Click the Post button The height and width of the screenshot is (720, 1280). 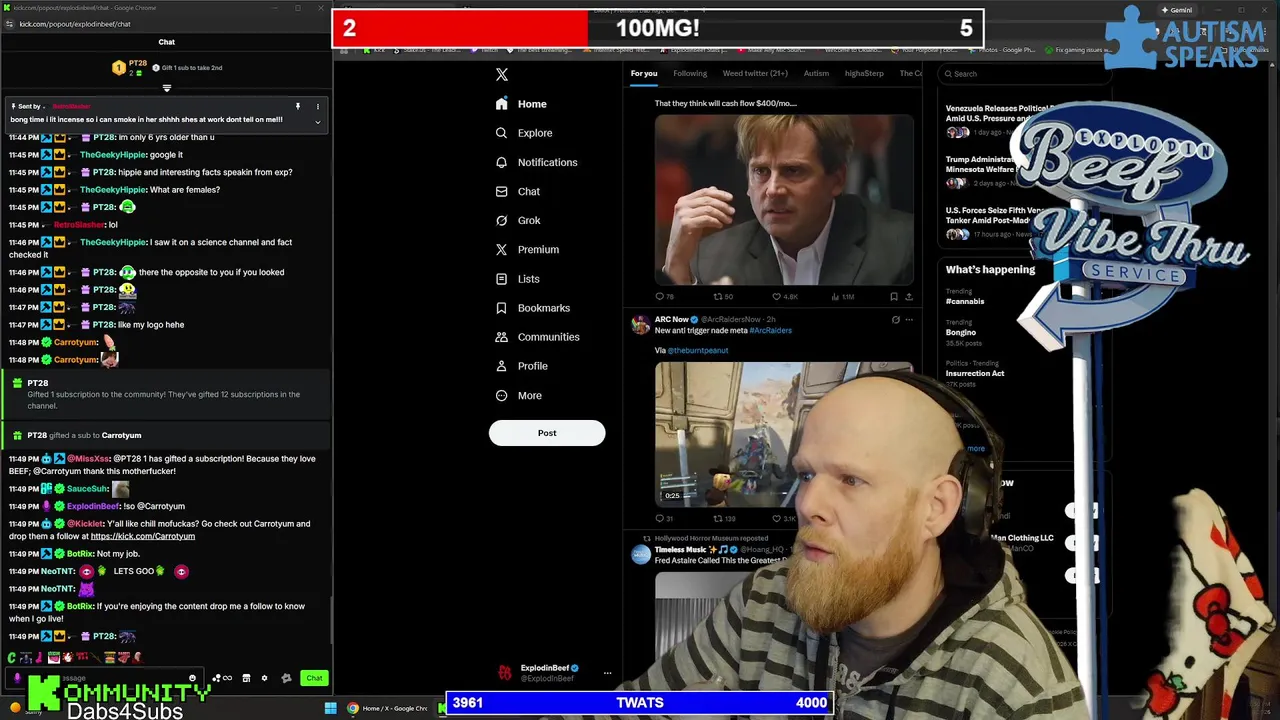point(547,433)
